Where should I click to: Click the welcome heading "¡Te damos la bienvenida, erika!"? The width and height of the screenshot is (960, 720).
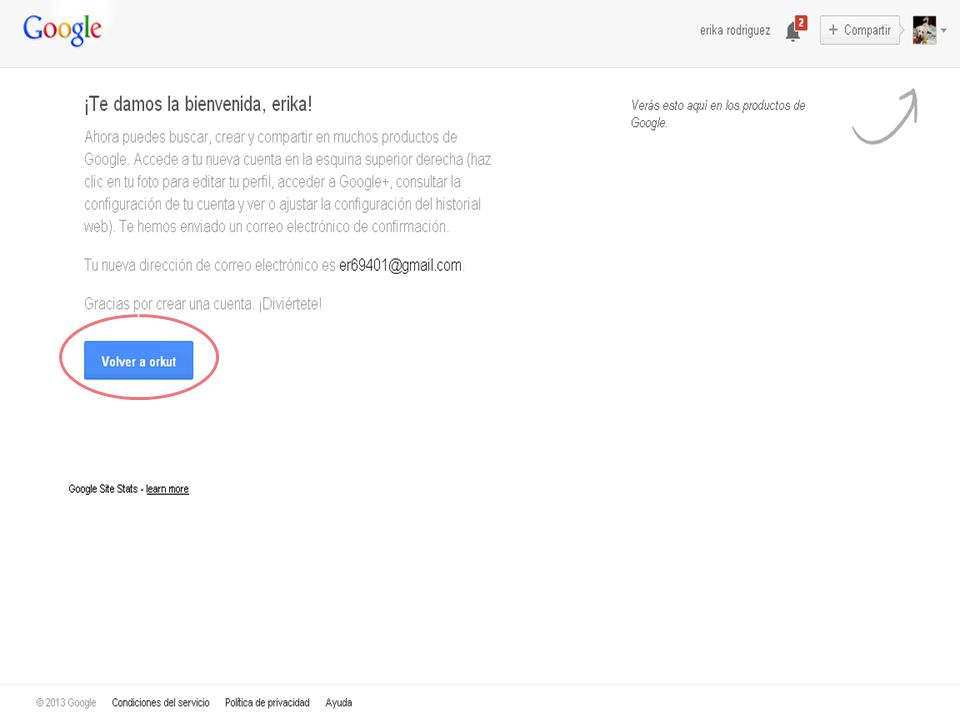pyautogui.click(x=198, y=104)
